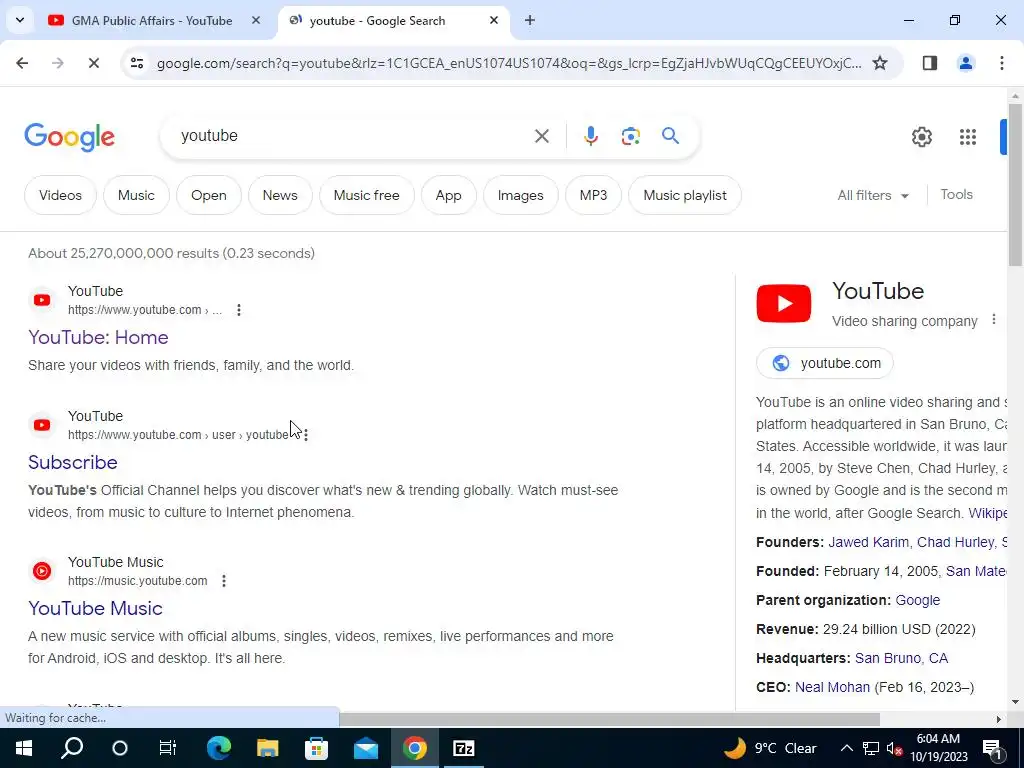Close the GMA Public Affairs tab
This screenshot has height=768, width=1024.
tap(256, 20)
